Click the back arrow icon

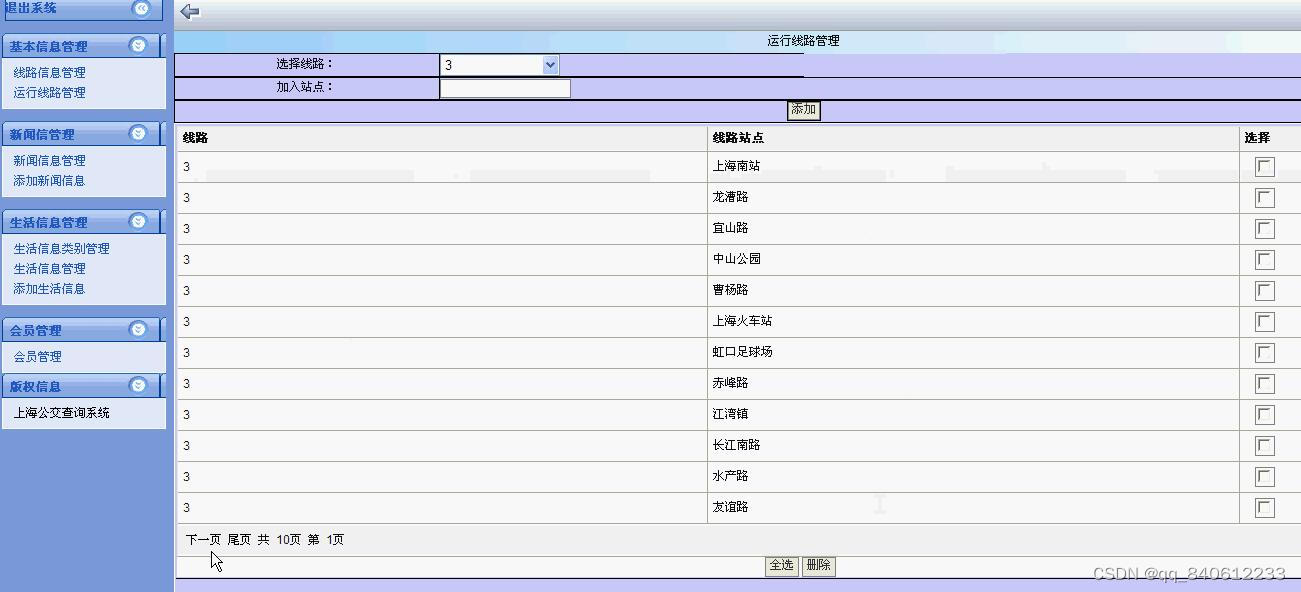[x=190, y=12]
